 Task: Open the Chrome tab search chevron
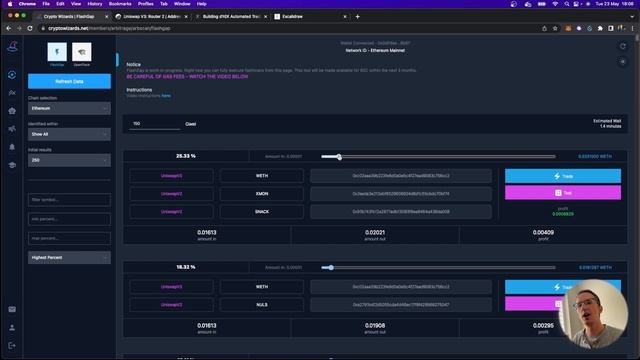(x=633, y=16)
